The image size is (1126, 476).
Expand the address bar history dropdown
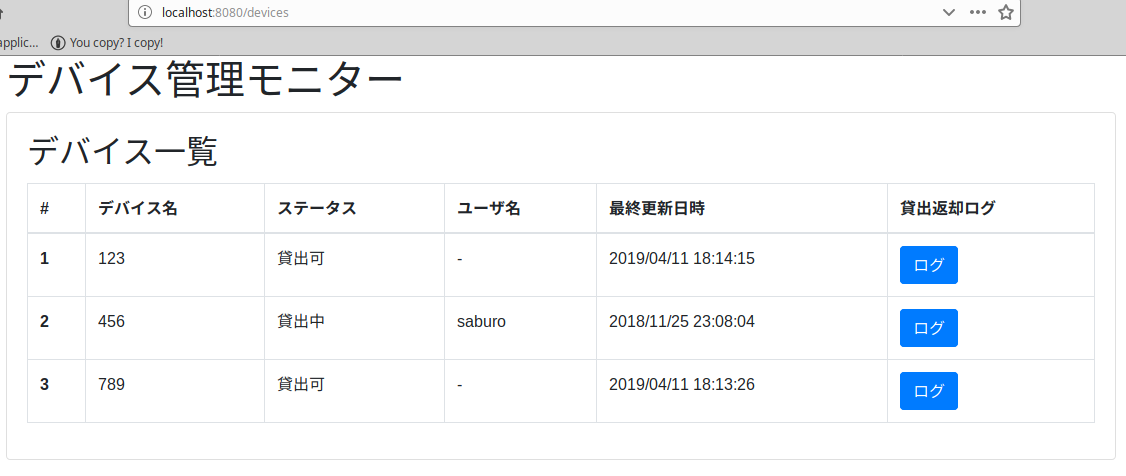coord(949,13)
